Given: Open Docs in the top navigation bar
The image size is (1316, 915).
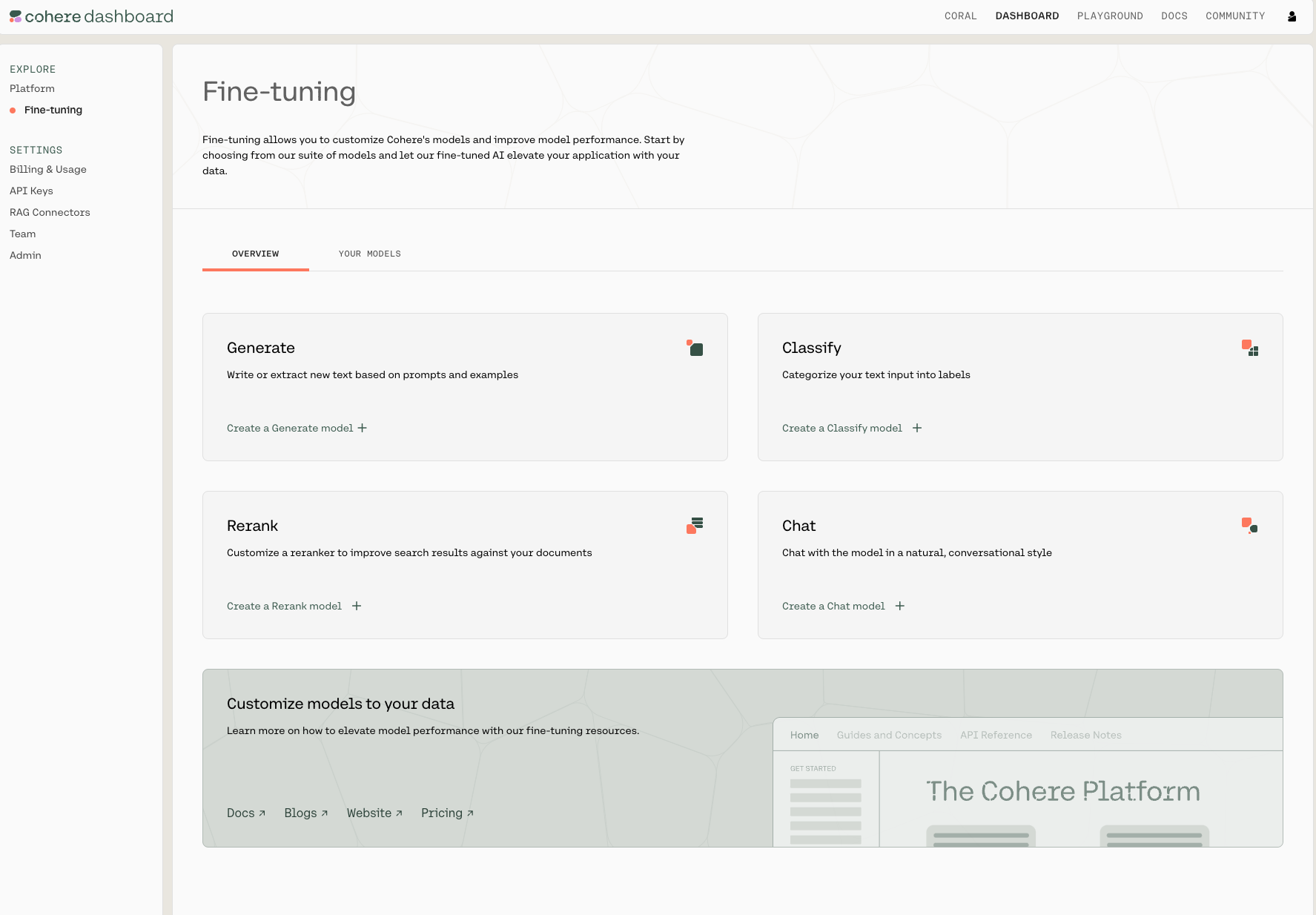Looking at the screenshot, I should 1174,16.
